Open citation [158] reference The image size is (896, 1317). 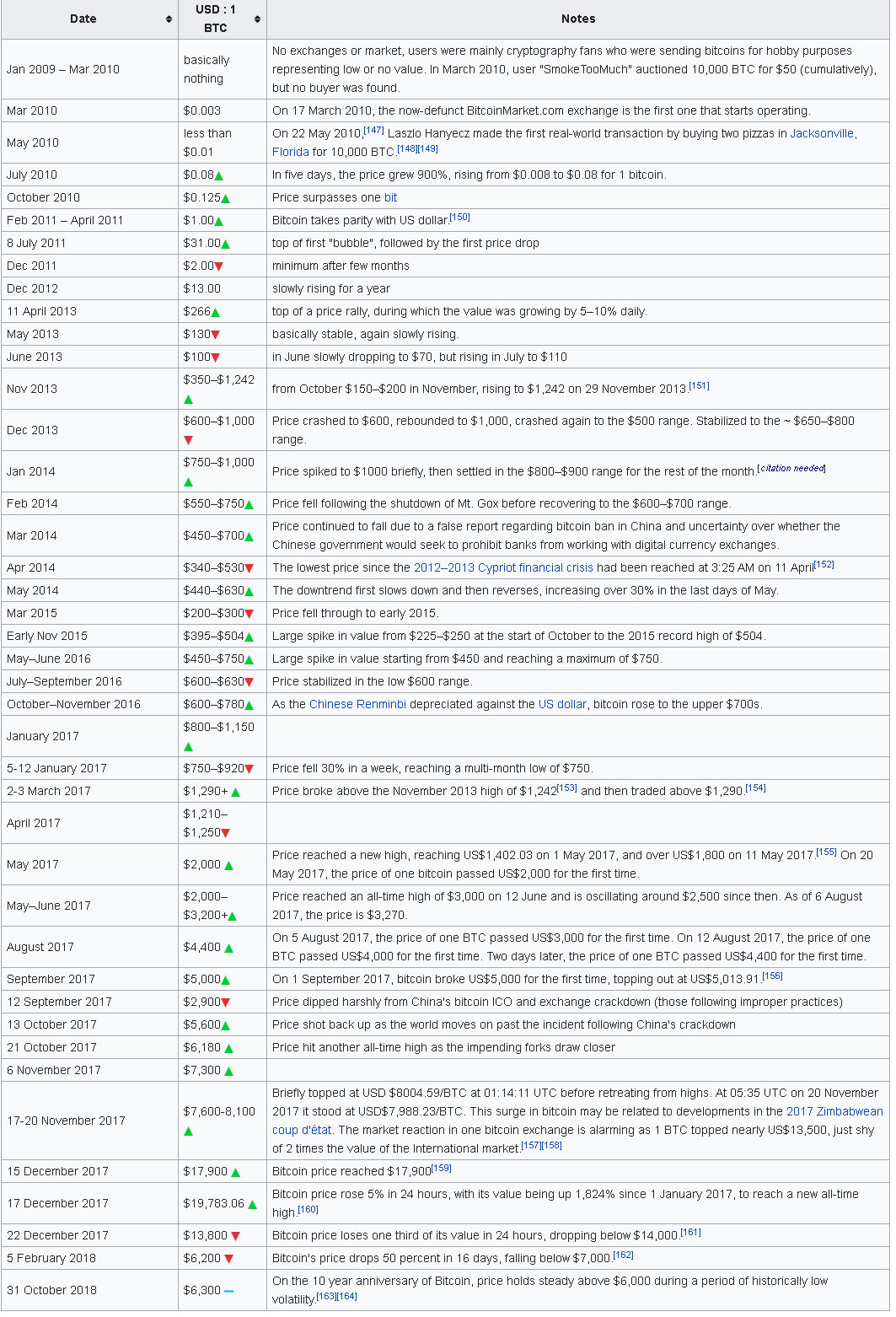552,1145
